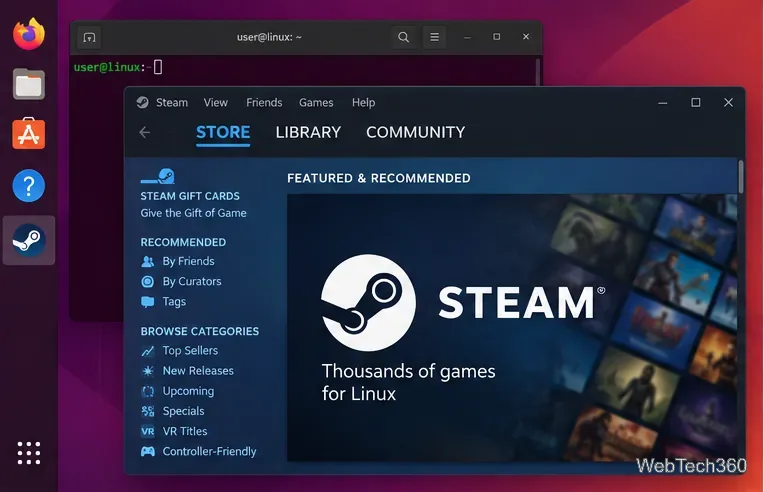The height and width of the screenshot is (492, 764).
Task: Open the Friends menu
Action: [264, 102]
